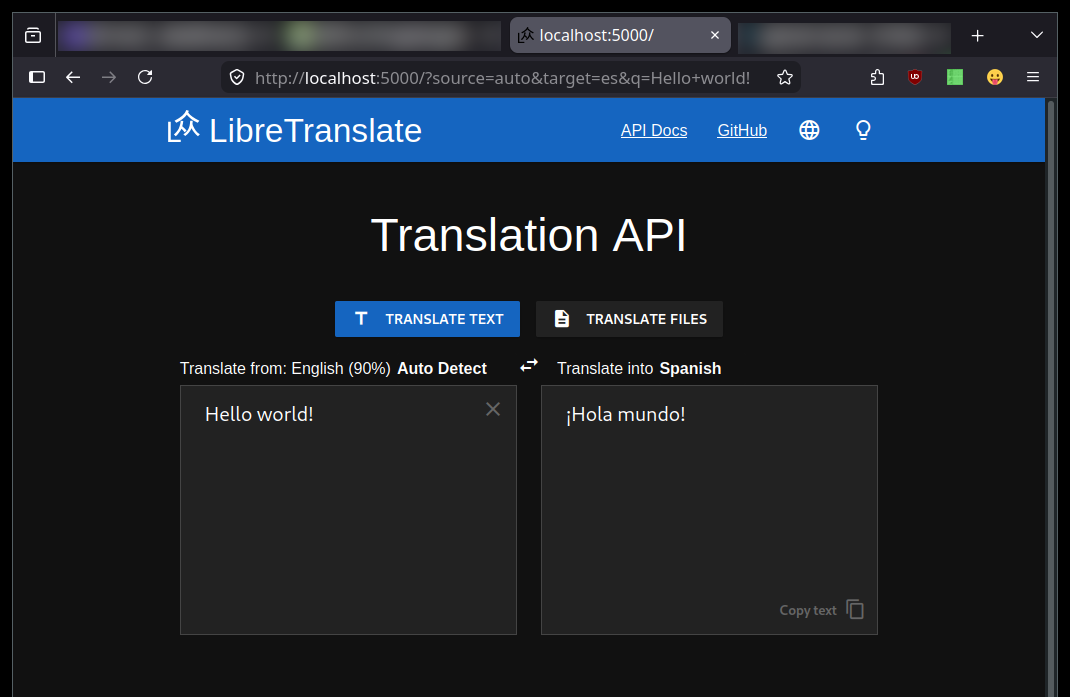Open the browser extensions puzzle icon
This screenshot has width=1070, height=697.
[877, 77]
